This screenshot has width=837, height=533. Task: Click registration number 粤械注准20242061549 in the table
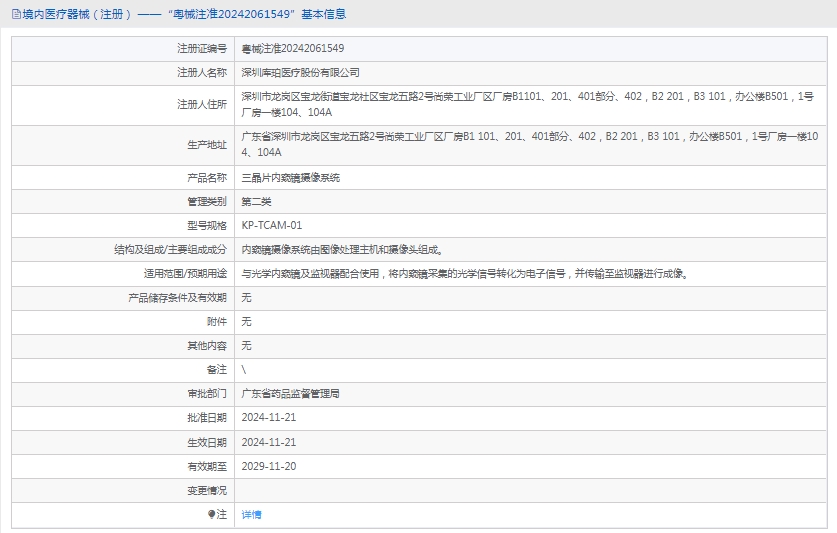point(292,48)
